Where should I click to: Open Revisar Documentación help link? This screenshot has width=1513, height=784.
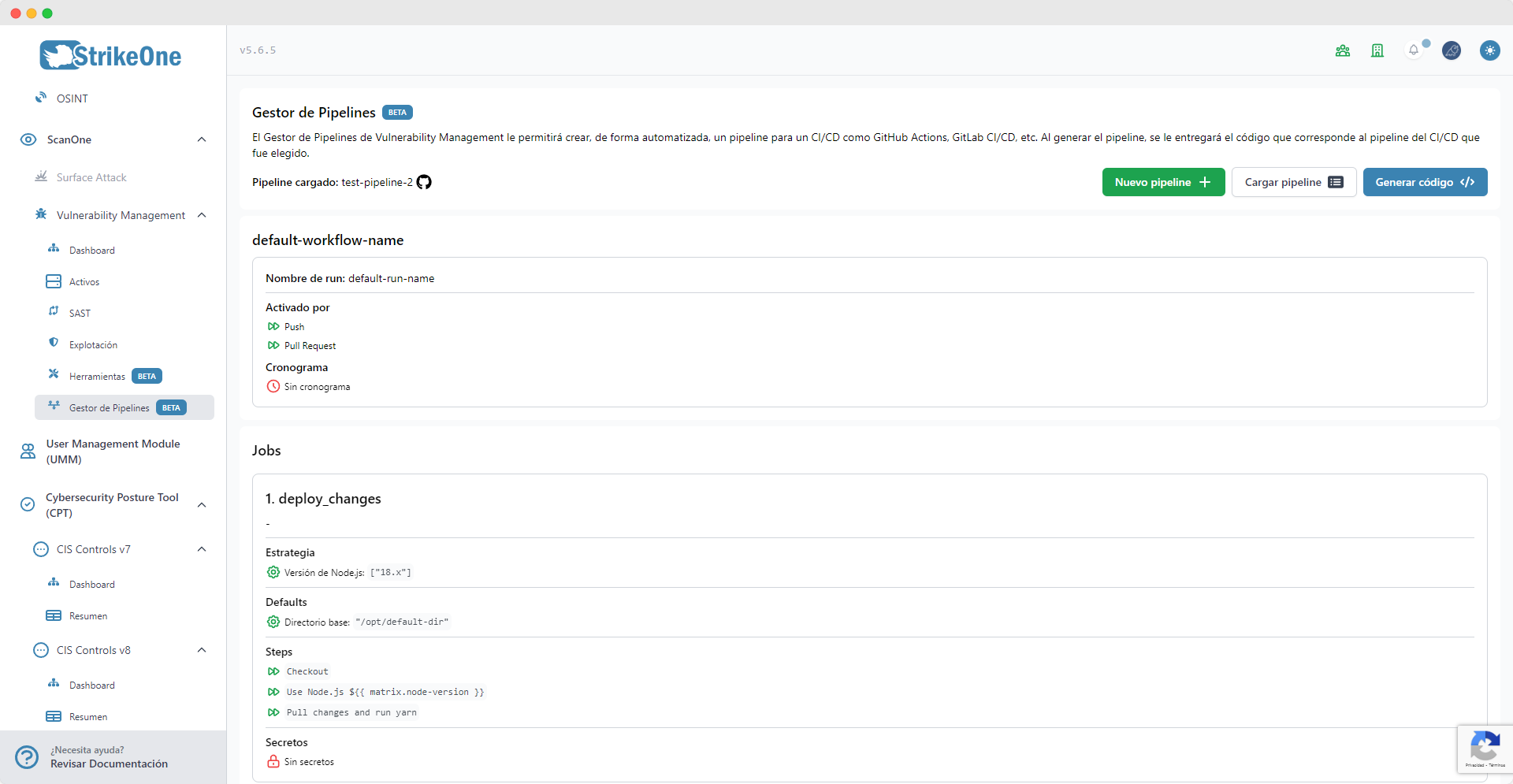(109, 764)
